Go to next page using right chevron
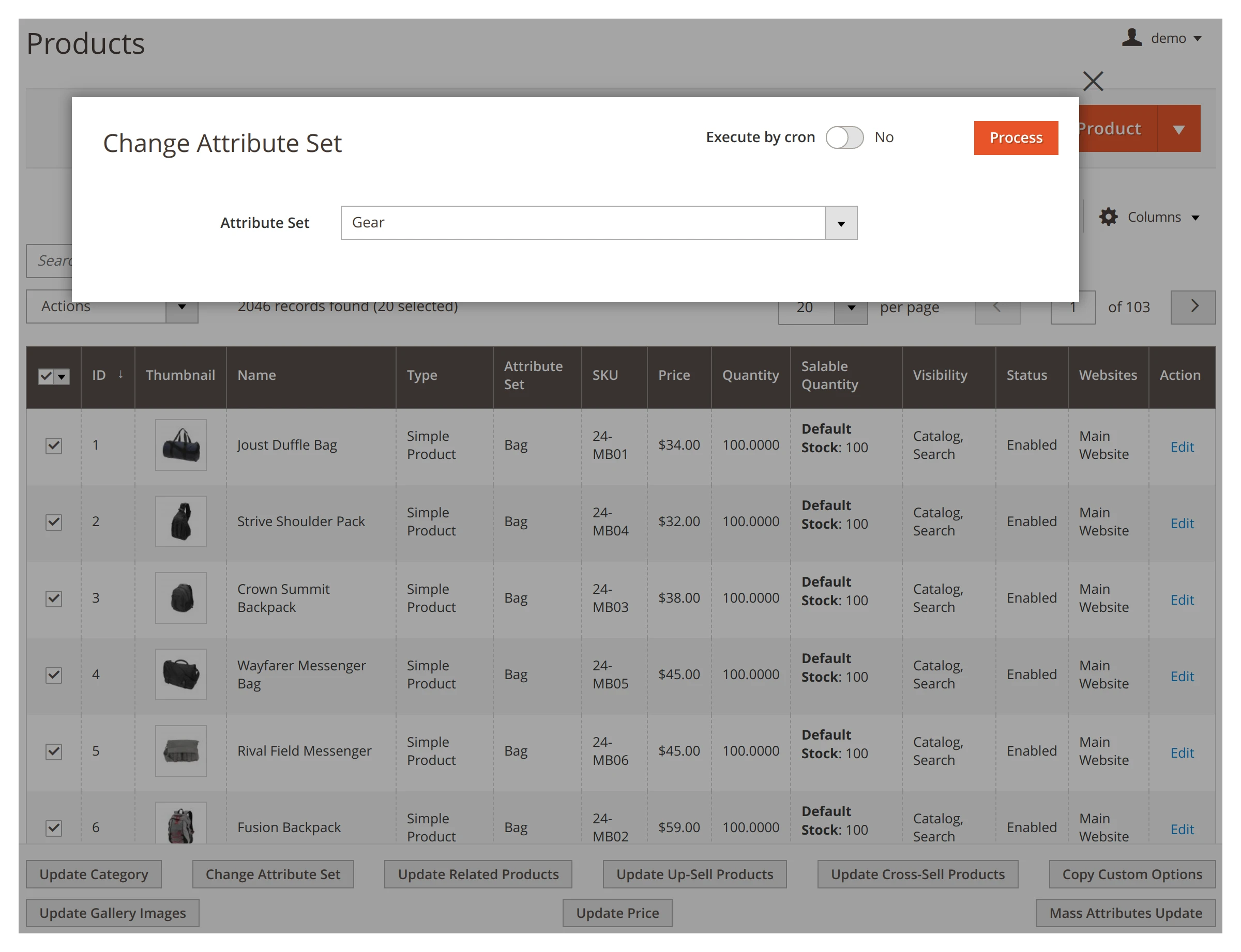This screenshot has width=1241, height=952. coord(1193,306)
